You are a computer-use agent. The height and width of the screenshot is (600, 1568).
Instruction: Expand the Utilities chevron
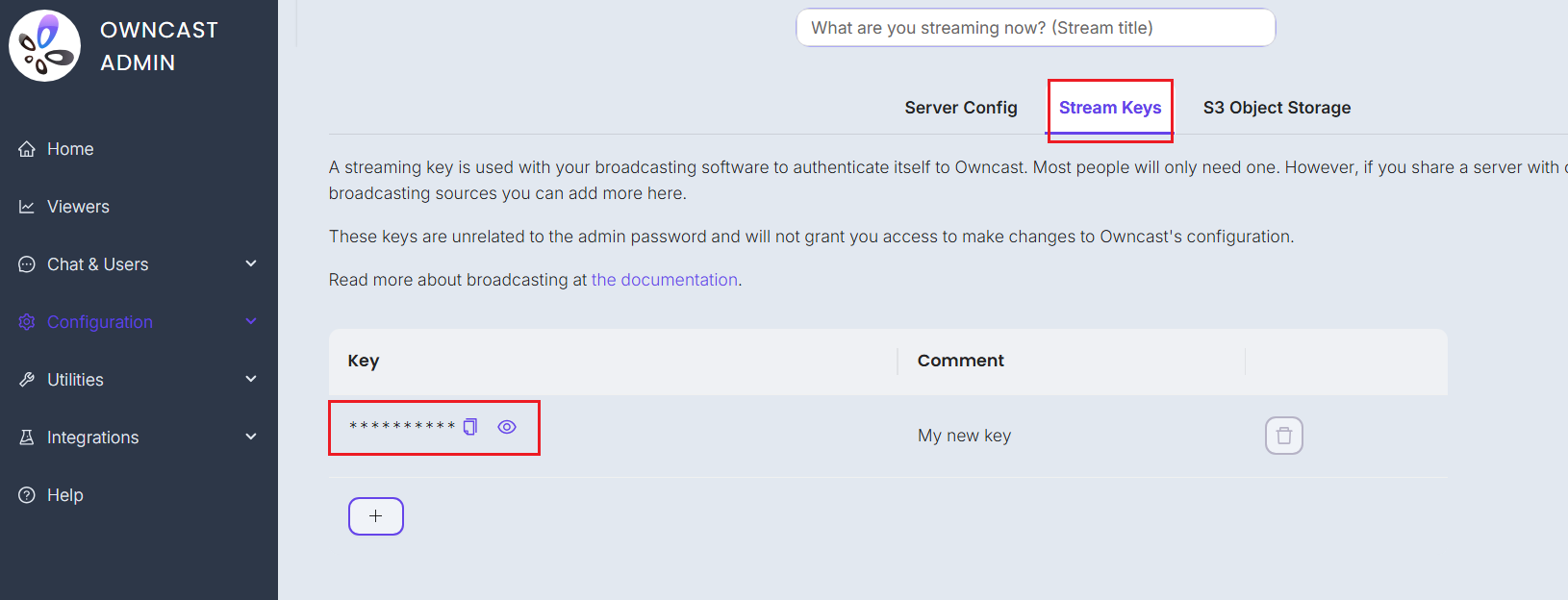[251, 379]
